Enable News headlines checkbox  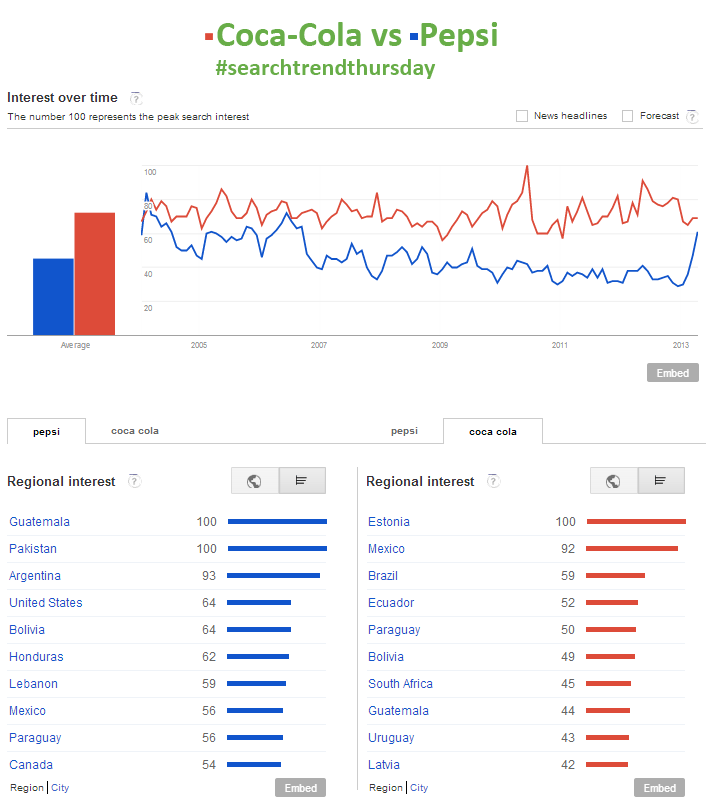tap(522, 116)
